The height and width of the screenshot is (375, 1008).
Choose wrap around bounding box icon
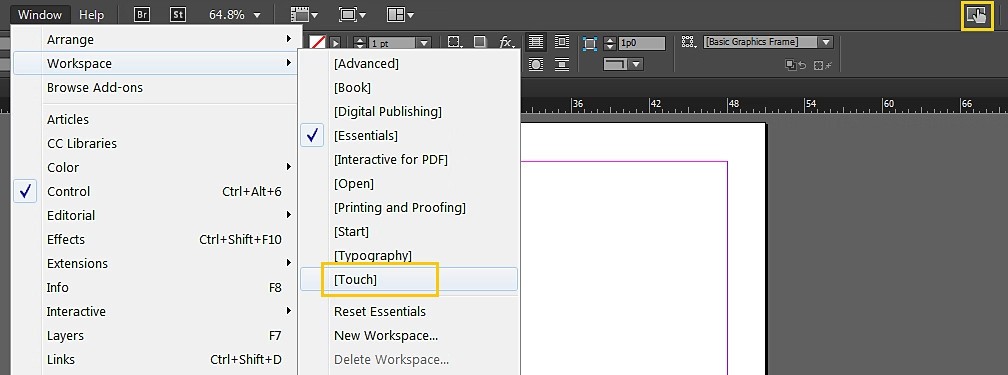point(562,42)
